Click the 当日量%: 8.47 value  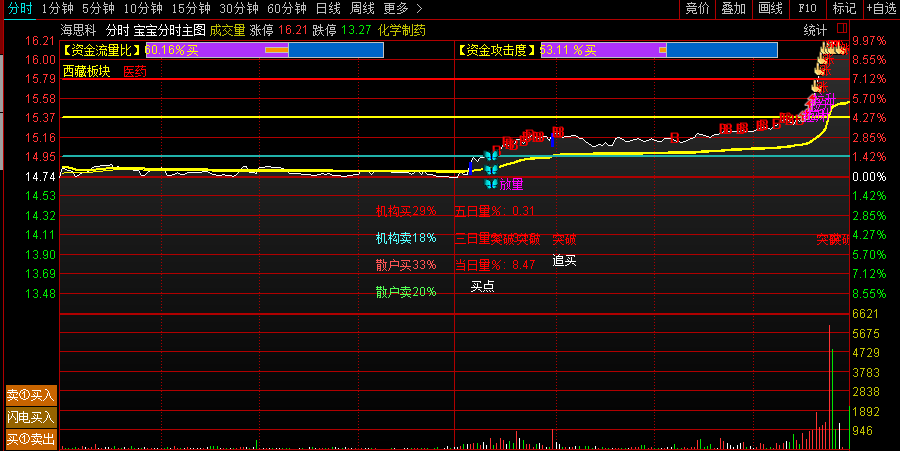494,265
